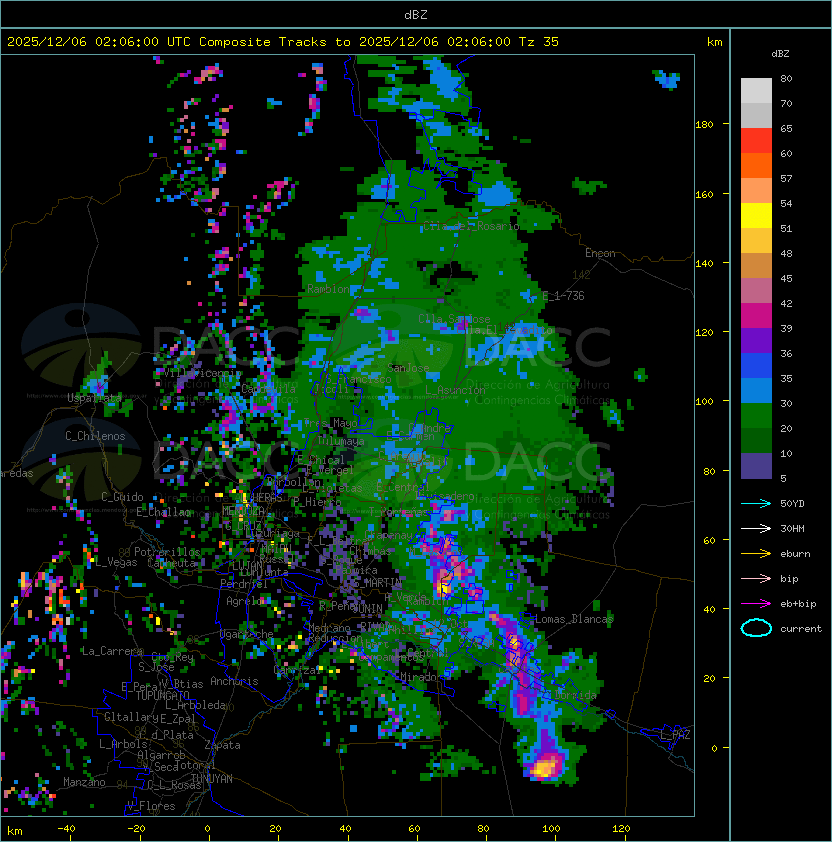Screen dimensions: 832x842
Task: Click the C_Chilenos map label
Action: pos(95,436)
